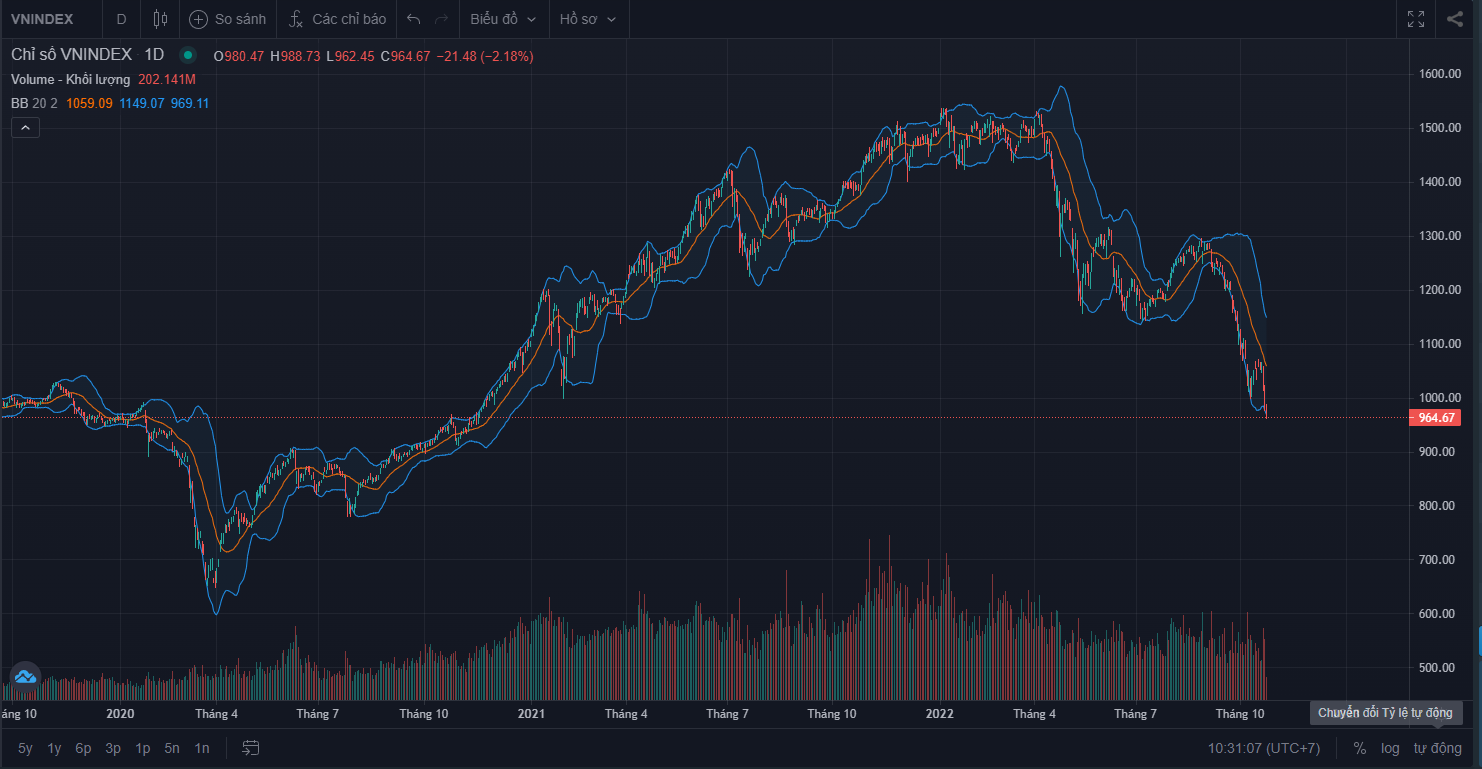Open the go-to-date calendar icon
This screenshot has height=769, width=1482.
coord(250,748)
